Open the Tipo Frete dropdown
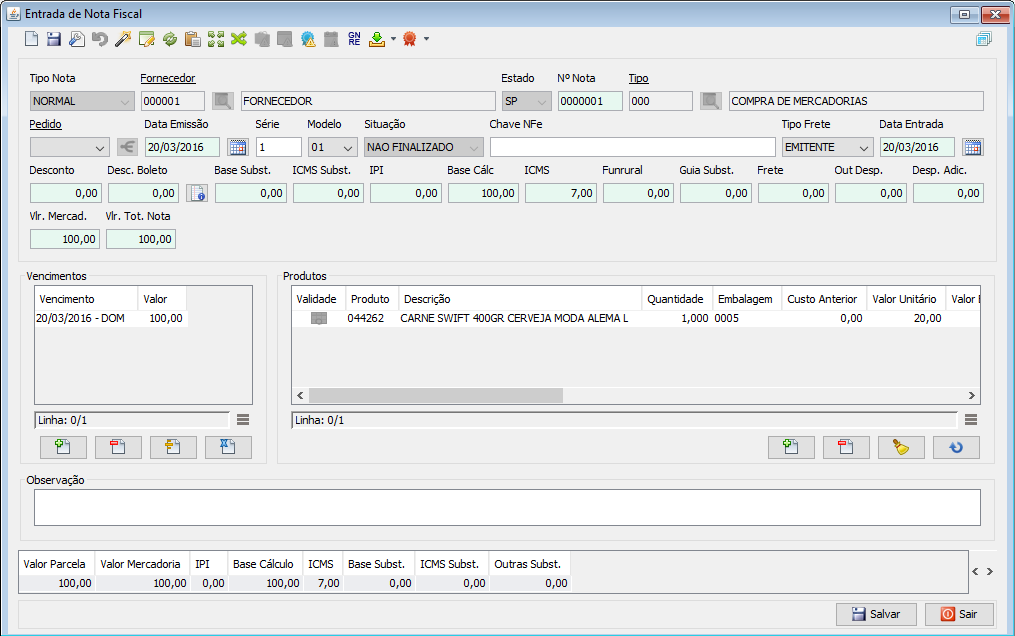Viewport: 1015px width, 636px height. tap(864, 147)
